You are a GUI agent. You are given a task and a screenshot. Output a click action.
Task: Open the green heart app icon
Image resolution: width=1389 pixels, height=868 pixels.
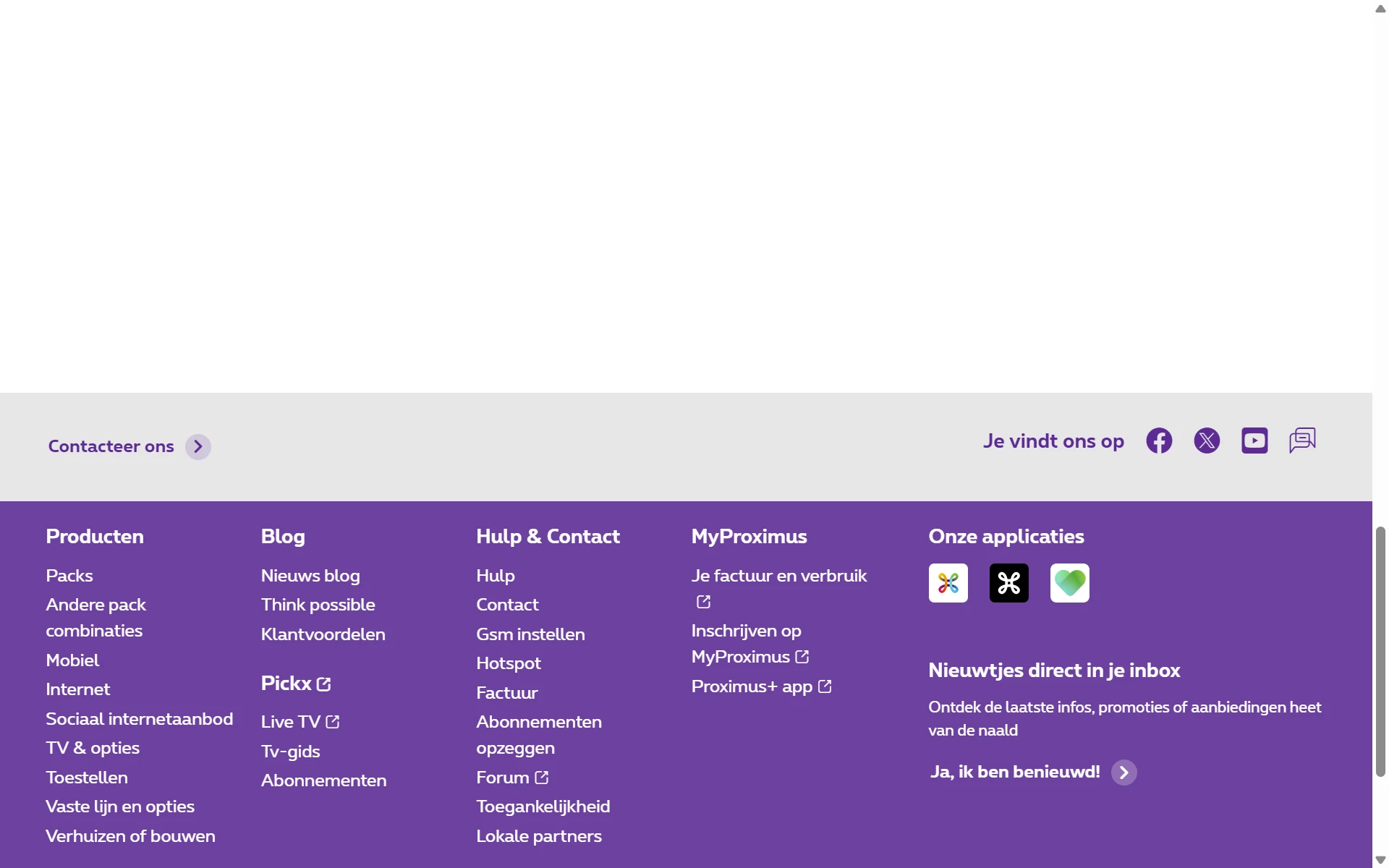tap(1069, 583)
